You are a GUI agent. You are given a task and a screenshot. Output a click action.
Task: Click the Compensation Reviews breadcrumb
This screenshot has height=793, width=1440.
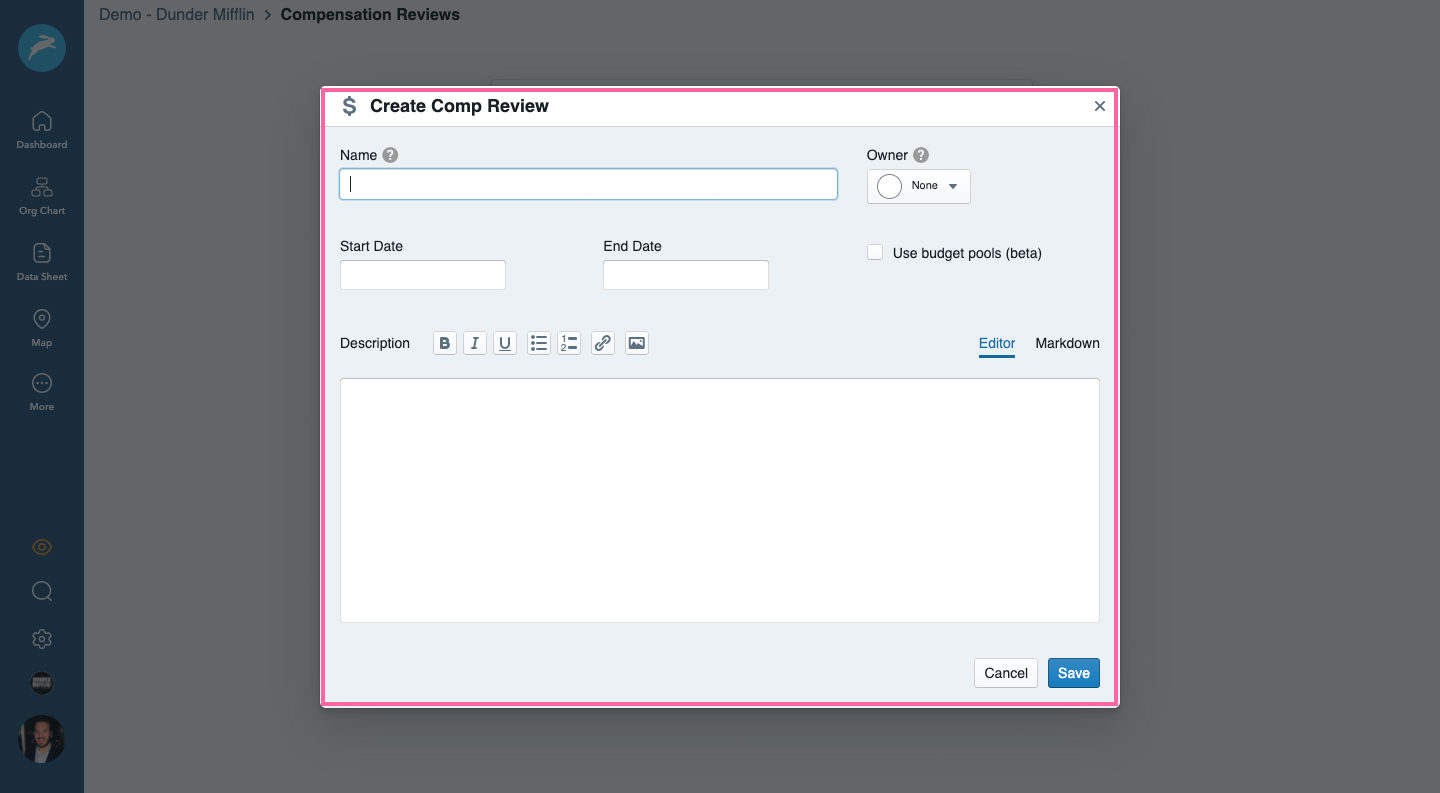tap(370, 15)
